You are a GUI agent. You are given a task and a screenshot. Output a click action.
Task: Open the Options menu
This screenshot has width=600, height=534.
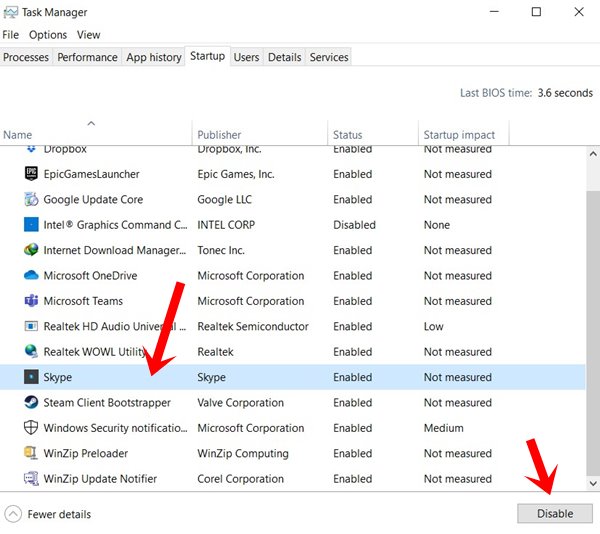(x=48, y=35)
